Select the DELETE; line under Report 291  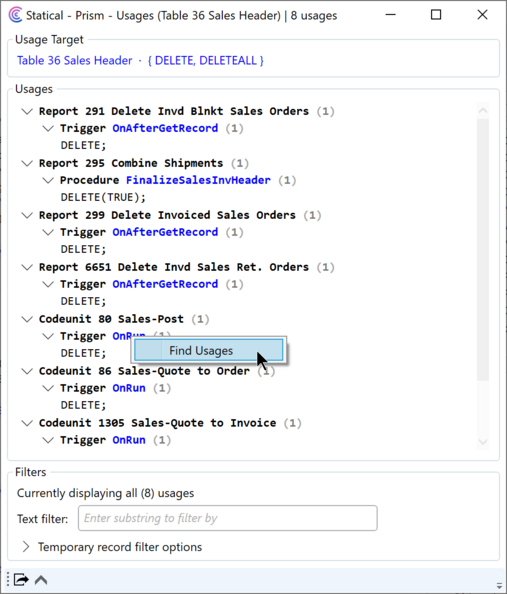click(83, 145)
